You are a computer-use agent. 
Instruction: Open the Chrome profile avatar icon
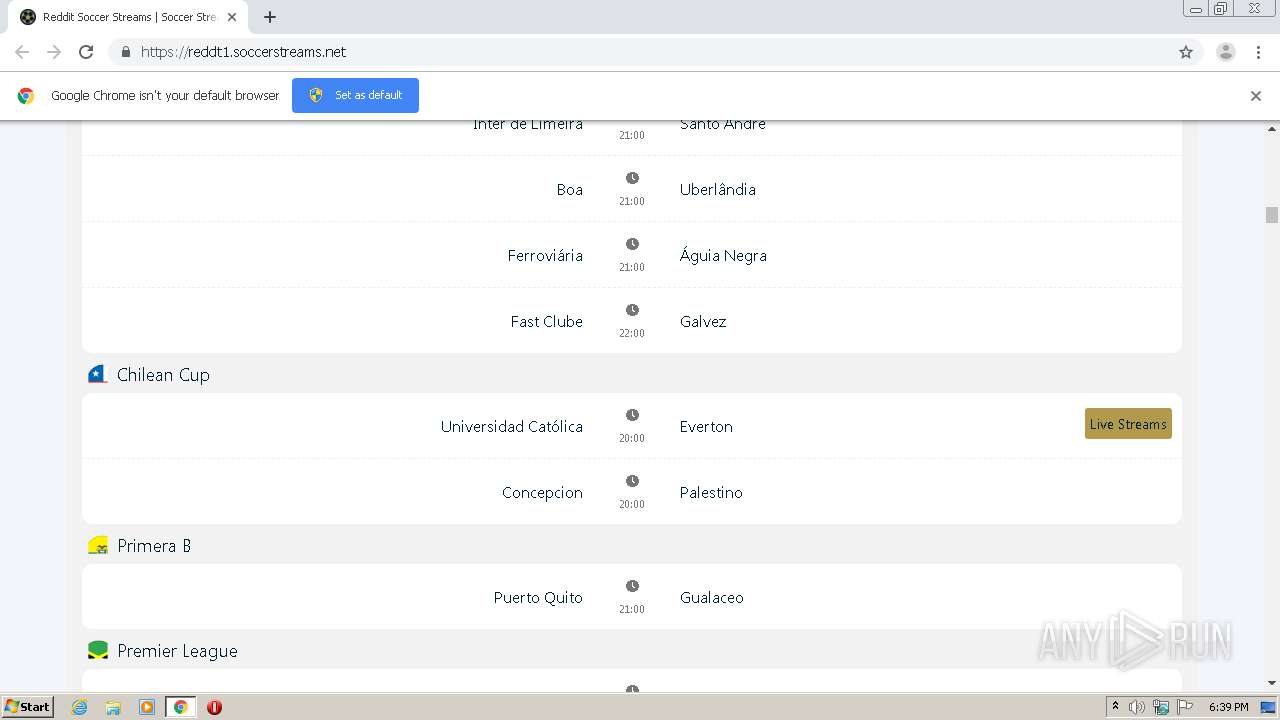coord(1225,52)
